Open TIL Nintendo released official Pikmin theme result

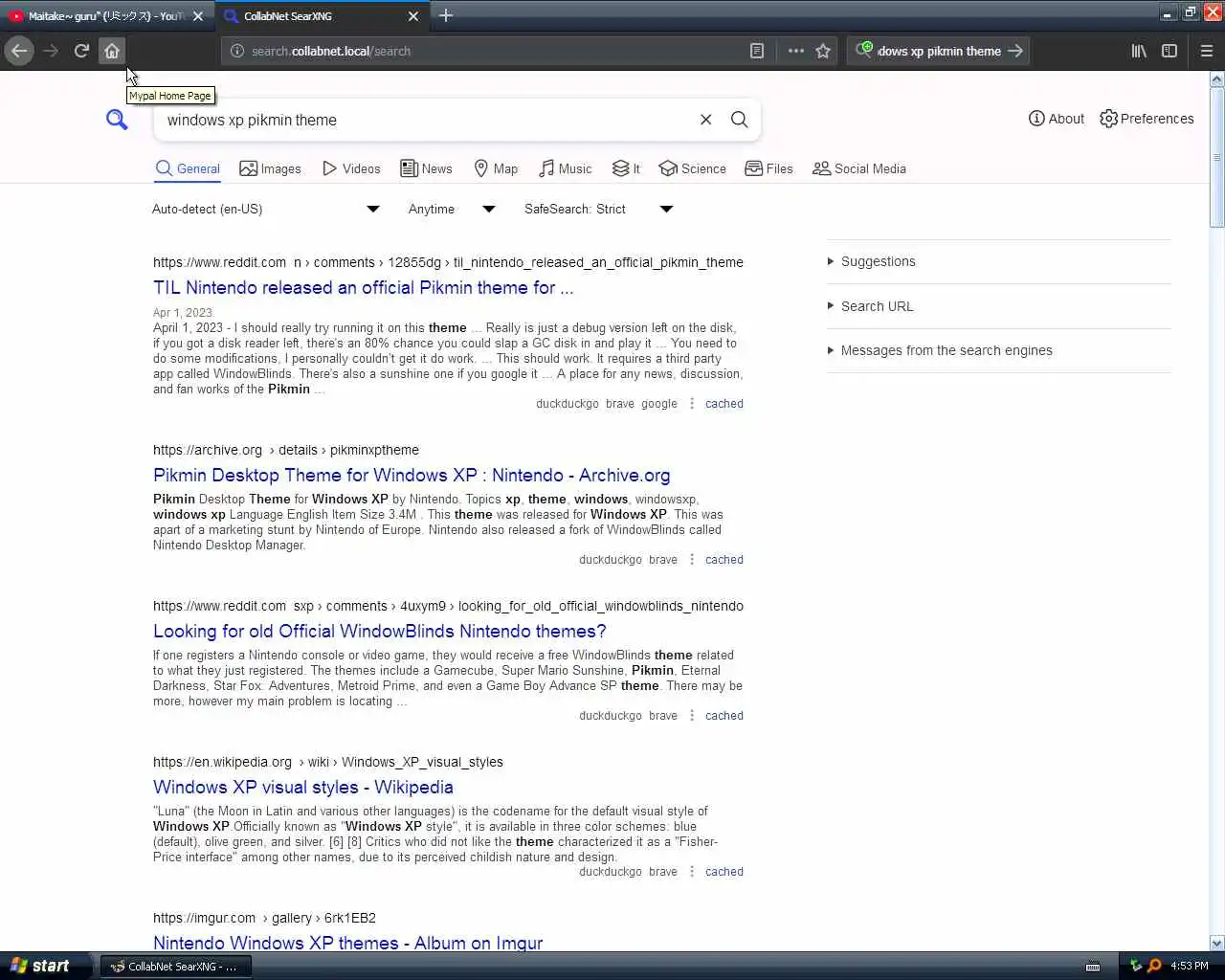[364, 287]
